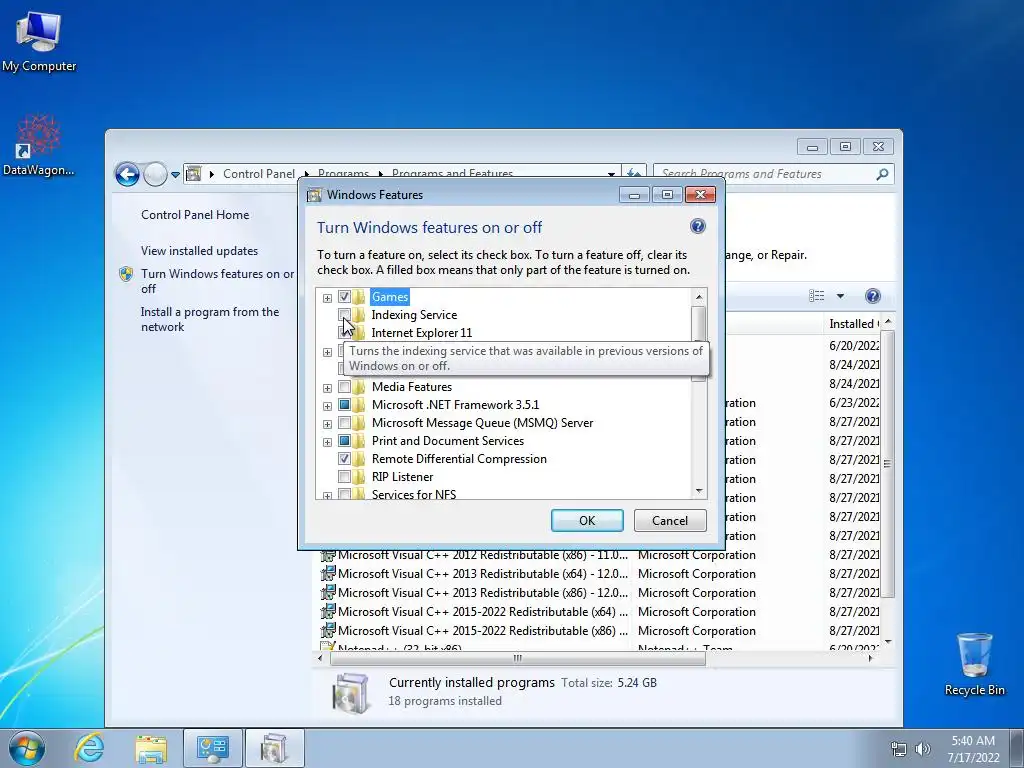
Task: Open Windows Explorer from taskbar
Action: [x=151, y=748]
